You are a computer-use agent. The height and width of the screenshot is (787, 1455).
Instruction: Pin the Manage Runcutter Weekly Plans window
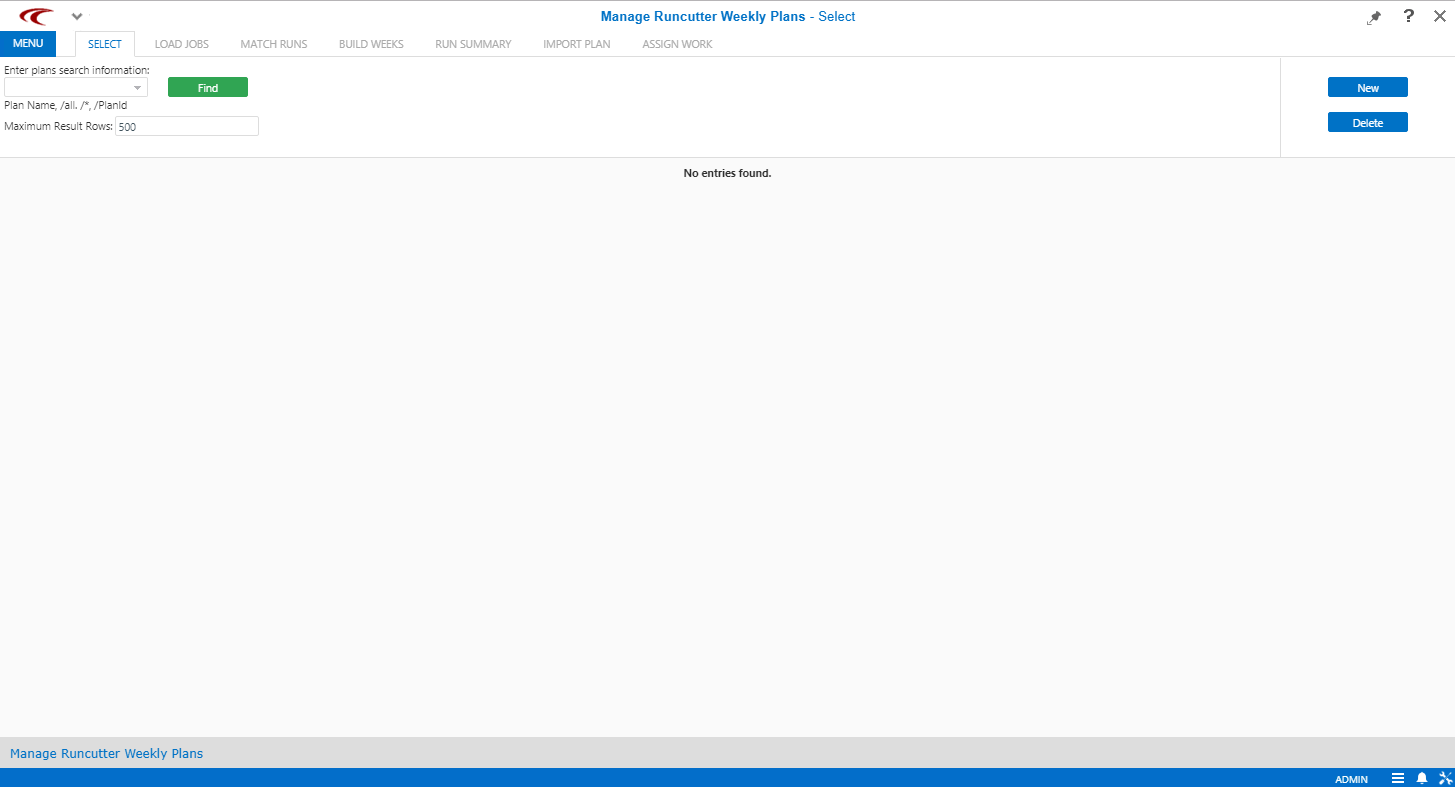tap(1374, 17)
